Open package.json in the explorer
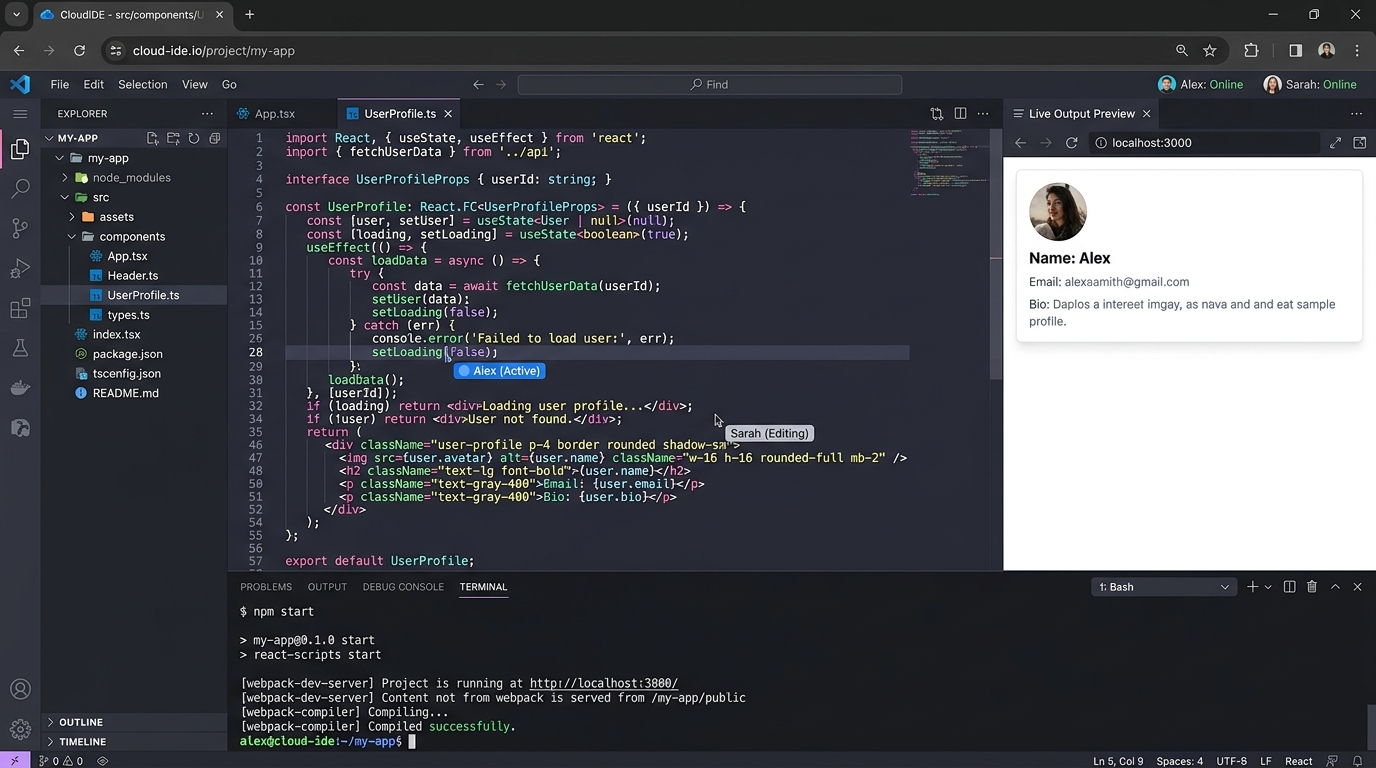The image size is (1376, 768). [127, 354]
